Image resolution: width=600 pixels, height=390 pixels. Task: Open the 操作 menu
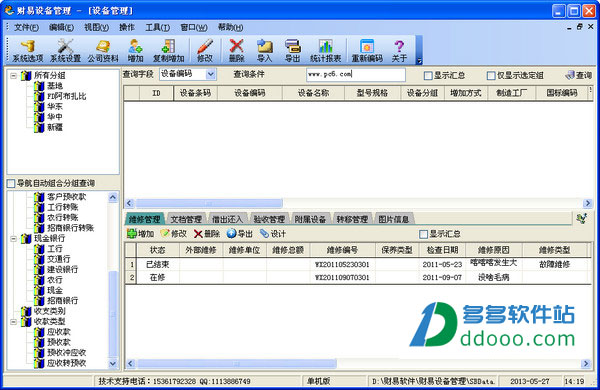[x=127, y=28]
